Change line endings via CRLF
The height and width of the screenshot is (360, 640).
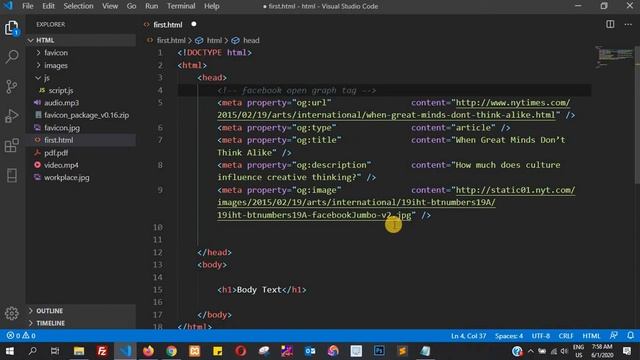(566, 336)
